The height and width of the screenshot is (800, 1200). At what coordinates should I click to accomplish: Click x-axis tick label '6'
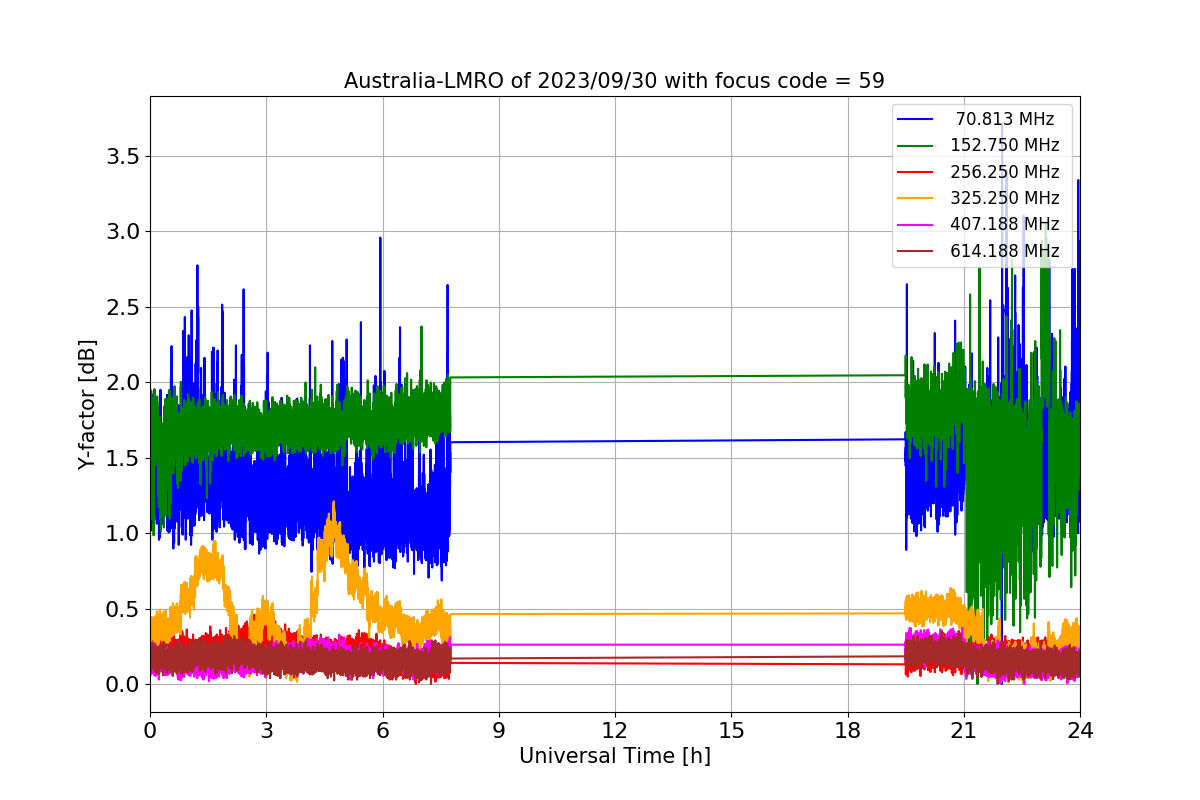click(382, 730)
